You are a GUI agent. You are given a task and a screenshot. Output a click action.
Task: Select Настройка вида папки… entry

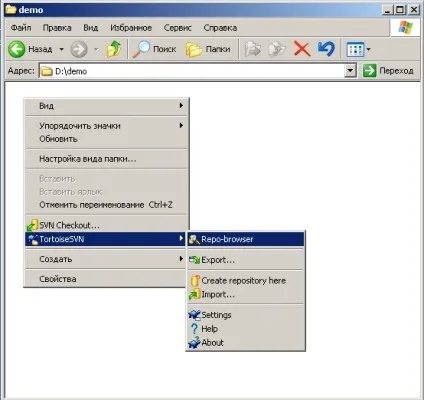click(107, 159)
